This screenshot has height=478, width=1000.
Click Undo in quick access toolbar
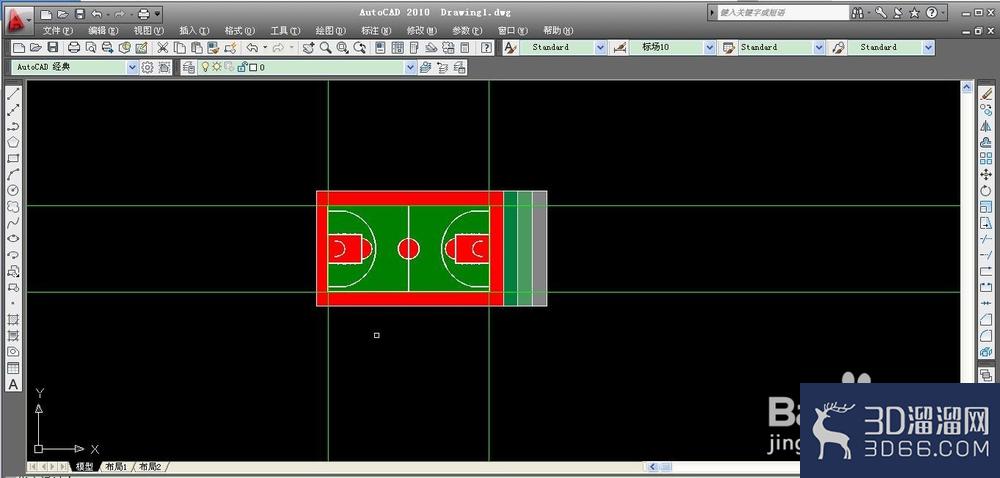pyautogui.click(x=96, y=13)
